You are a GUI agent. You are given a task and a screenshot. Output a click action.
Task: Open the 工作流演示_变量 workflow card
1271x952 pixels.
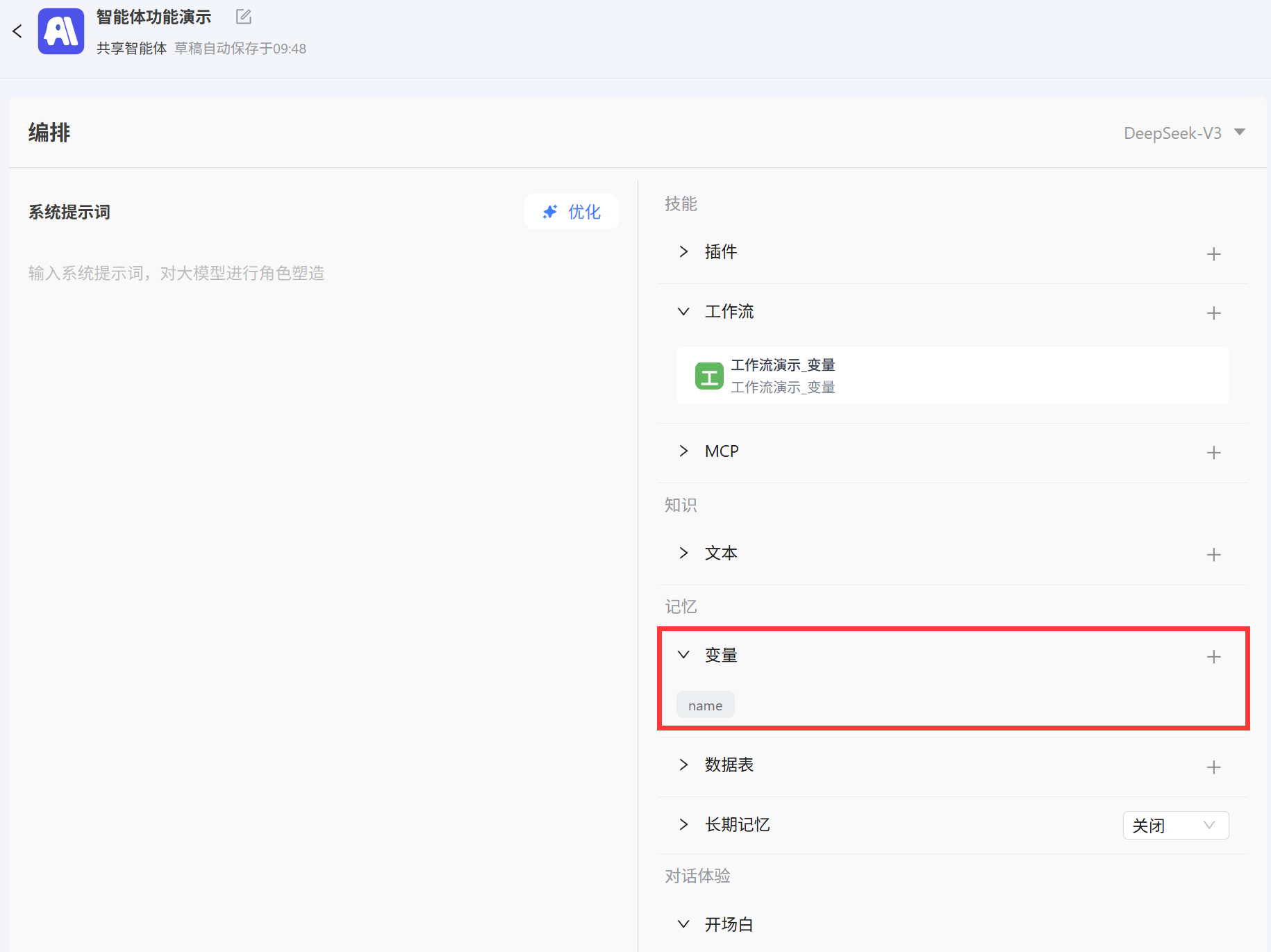click(952, 376)
